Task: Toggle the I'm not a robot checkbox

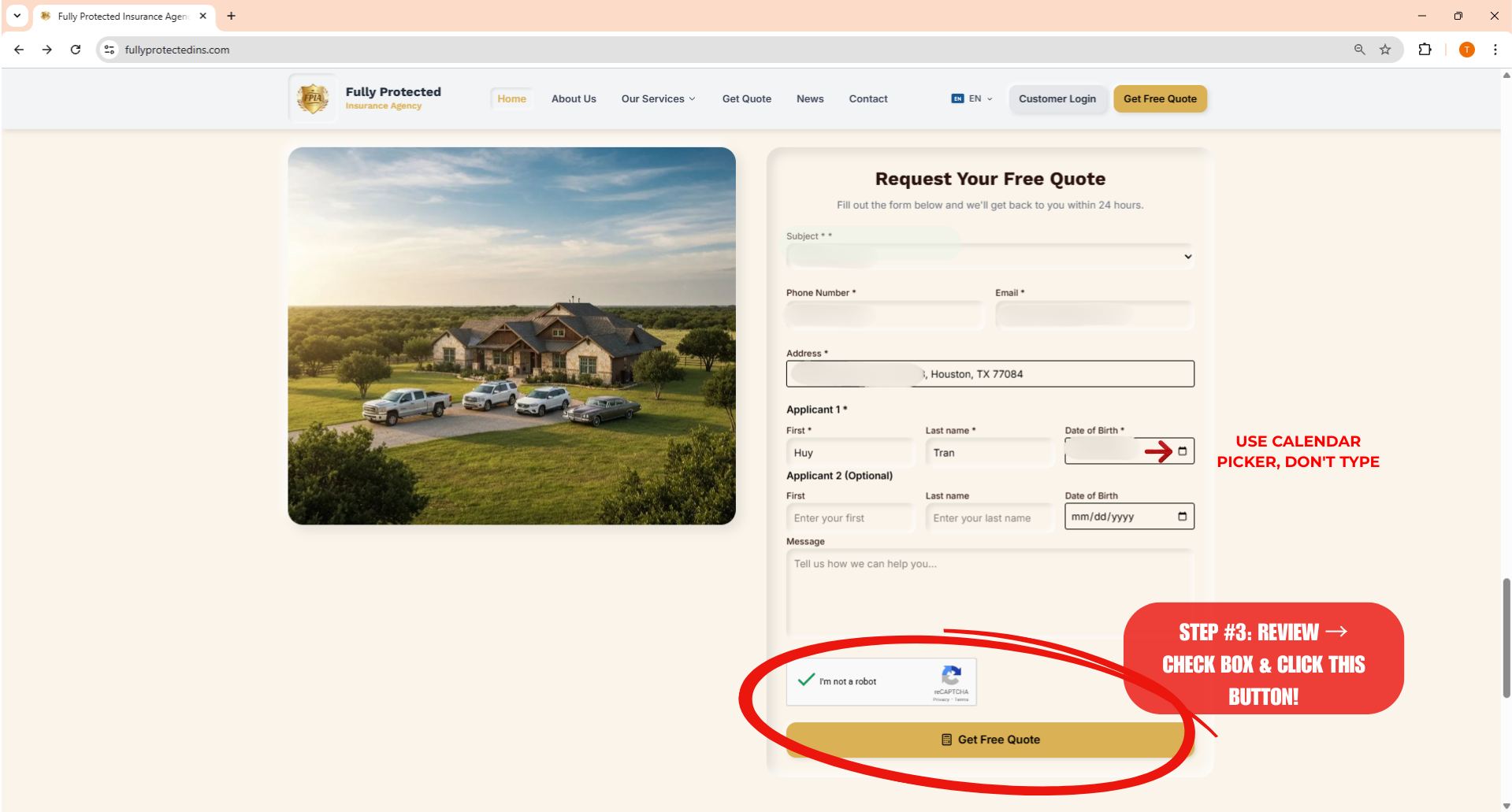Action: click(806, 680)
